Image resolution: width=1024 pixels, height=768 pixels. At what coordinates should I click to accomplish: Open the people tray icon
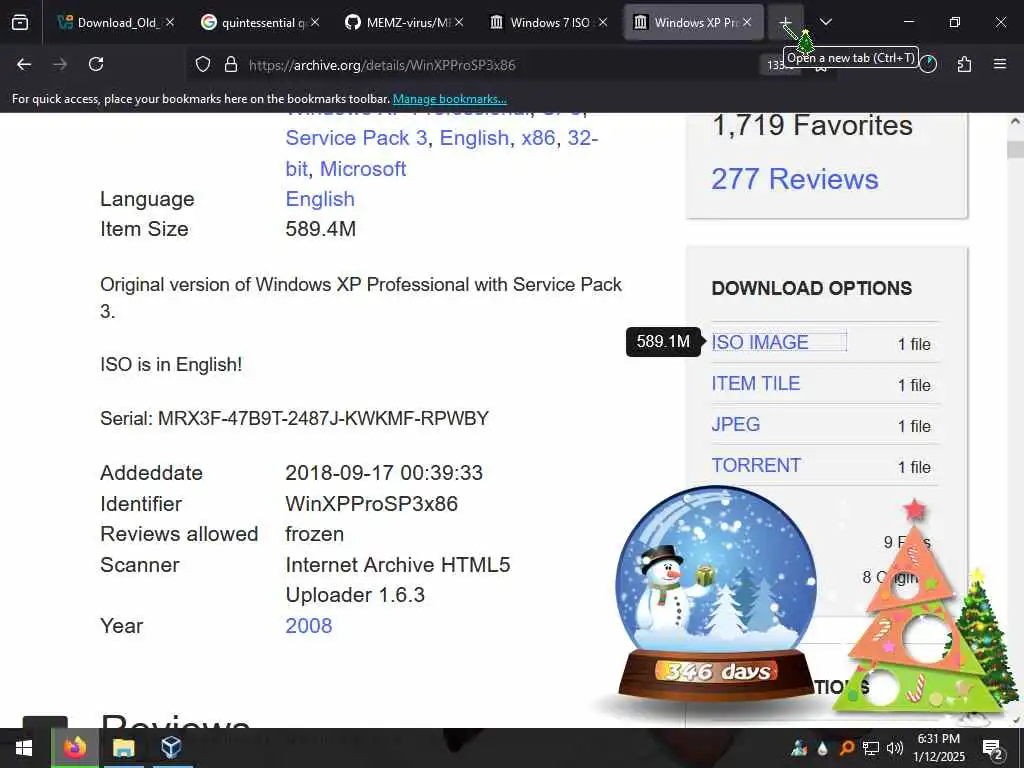(x=799, y=748)
